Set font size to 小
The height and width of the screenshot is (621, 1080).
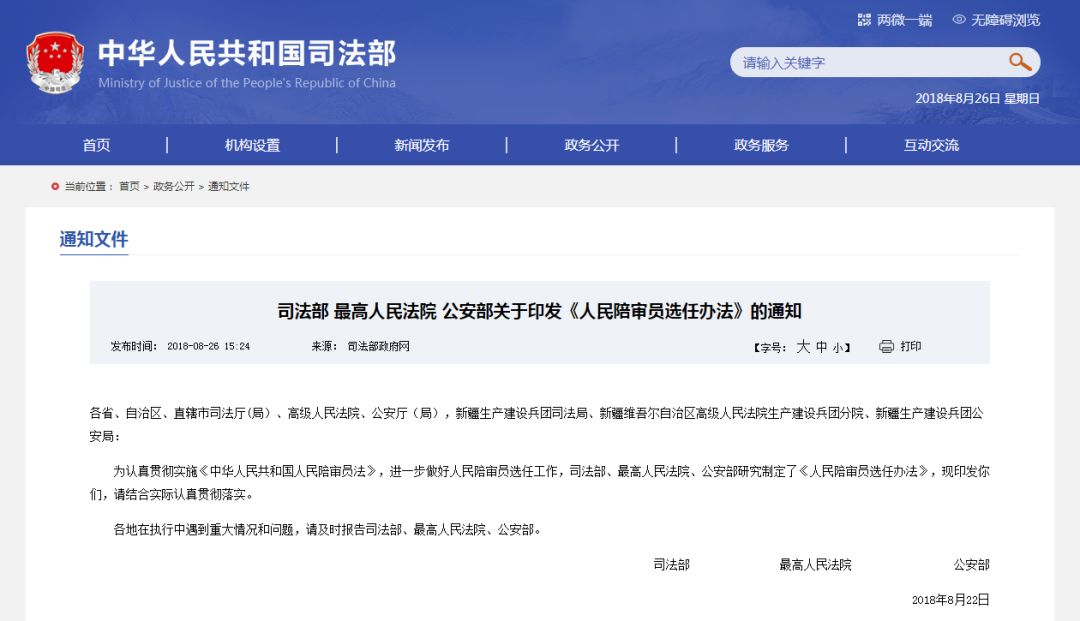point(838,348)
